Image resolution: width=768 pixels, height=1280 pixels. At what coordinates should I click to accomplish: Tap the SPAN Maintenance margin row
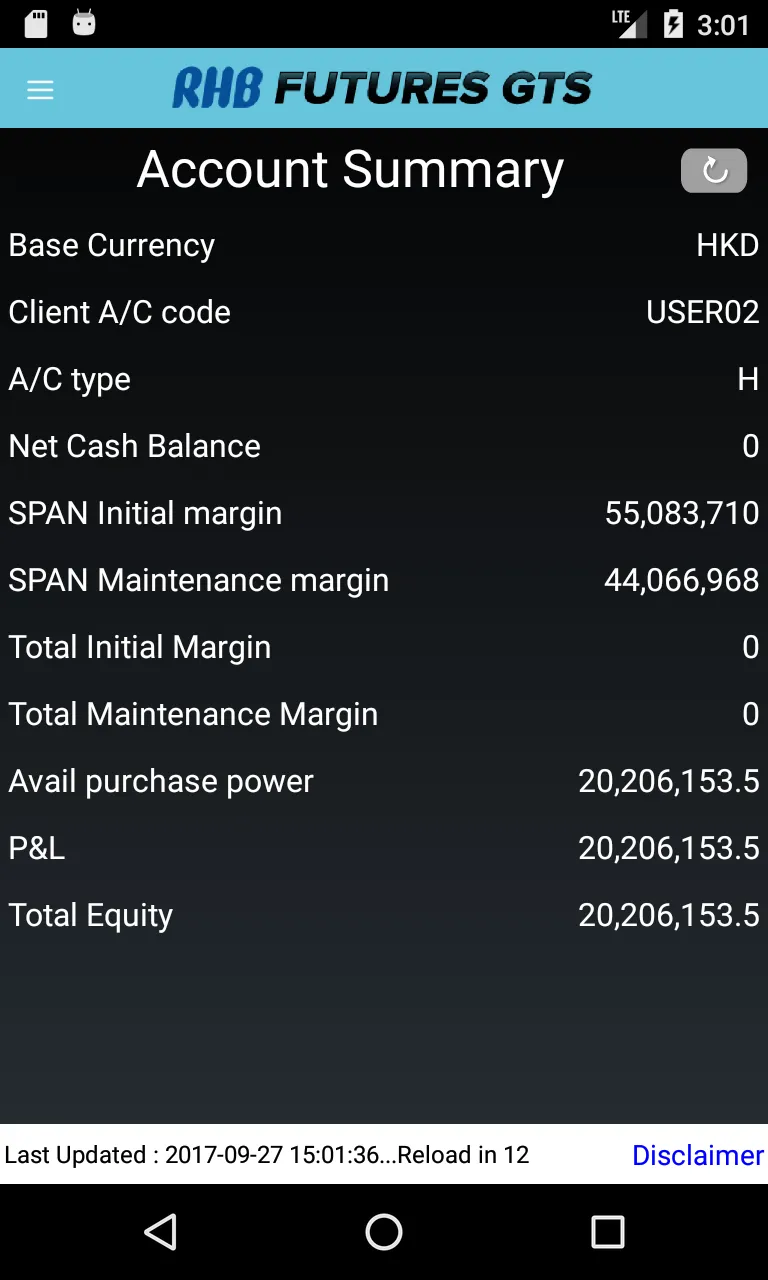384,580
